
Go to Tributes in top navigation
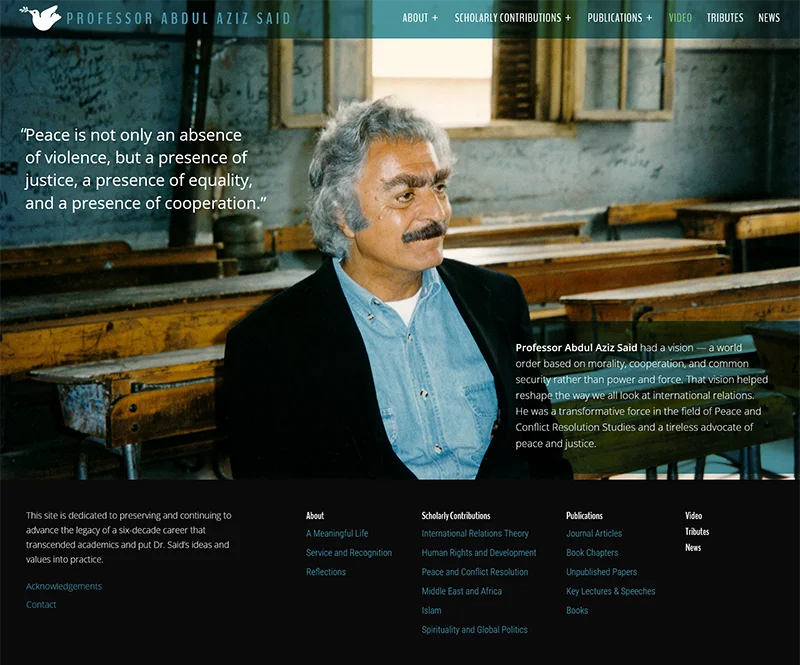(x=725, y=18)
